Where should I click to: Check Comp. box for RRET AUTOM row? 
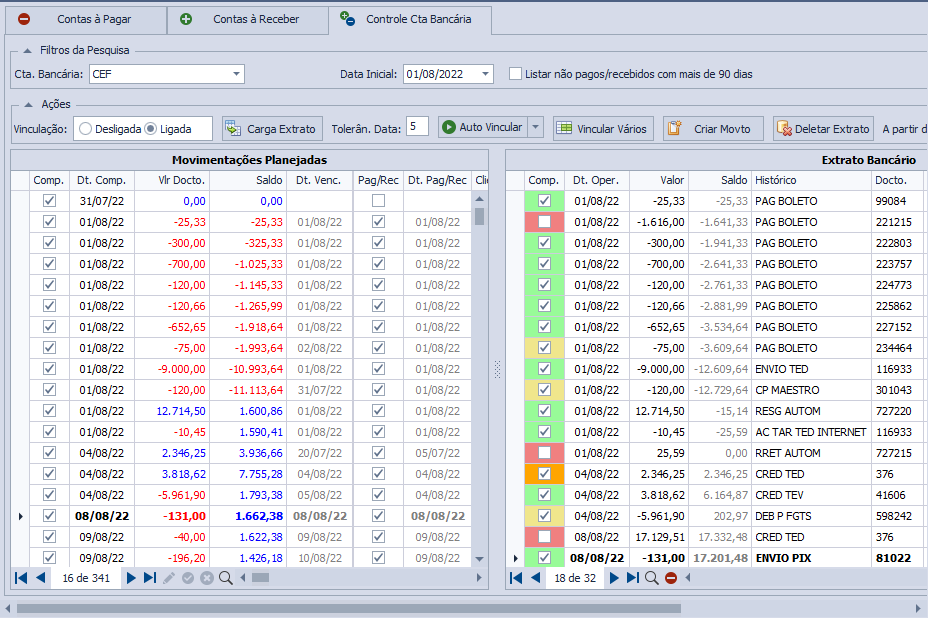tap(544, 453)
